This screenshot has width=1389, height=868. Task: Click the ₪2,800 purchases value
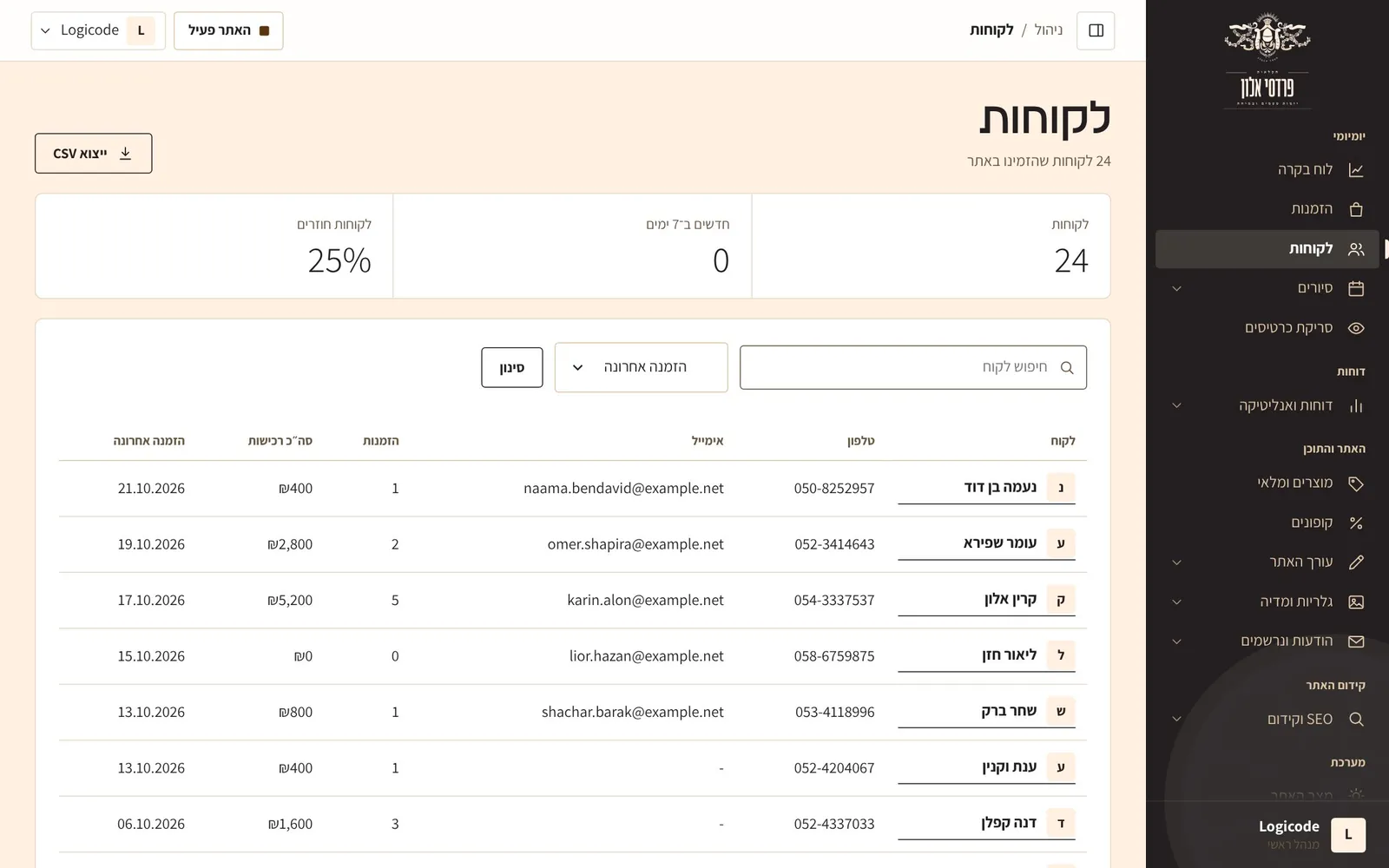(290, 544)
